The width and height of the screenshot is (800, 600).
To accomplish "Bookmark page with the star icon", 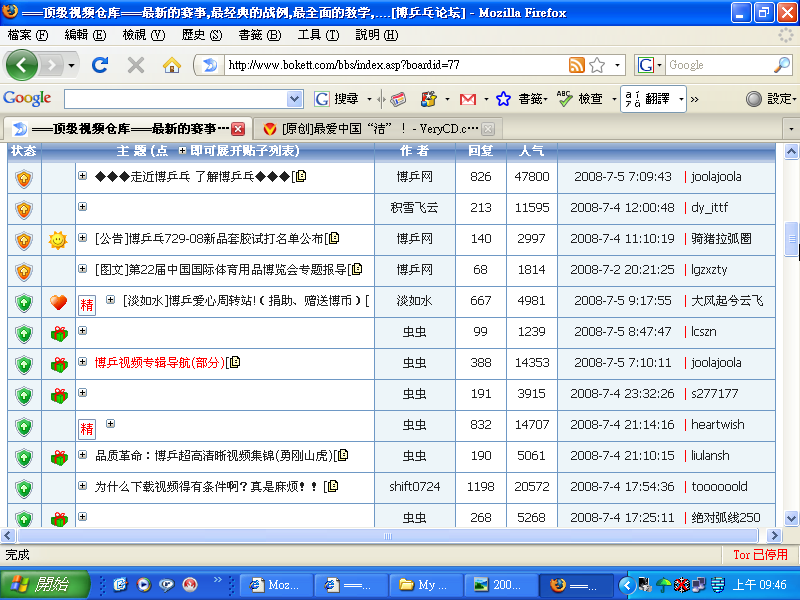I will click(x=597, y=65).
